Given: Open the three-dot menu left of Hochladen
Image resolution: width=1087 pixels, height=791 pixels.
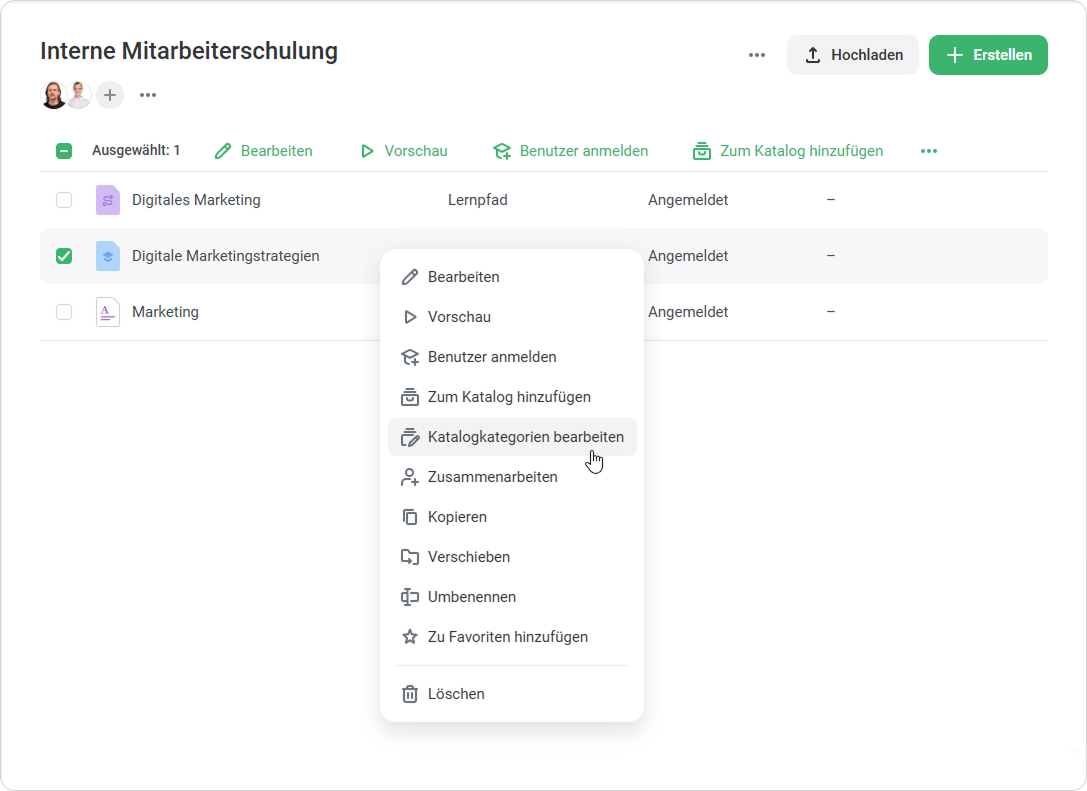Looking at the screenshot, I should tap(757, 55).
